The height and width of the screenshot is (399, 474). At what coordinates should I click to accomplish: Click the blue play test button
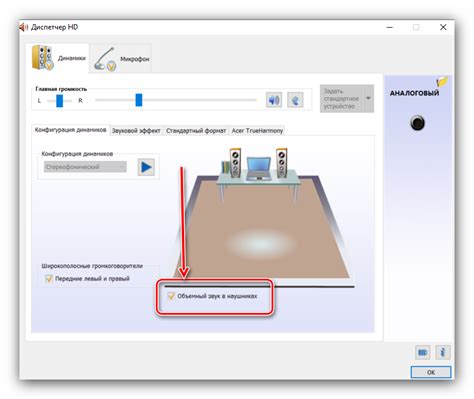click(146, 167)
